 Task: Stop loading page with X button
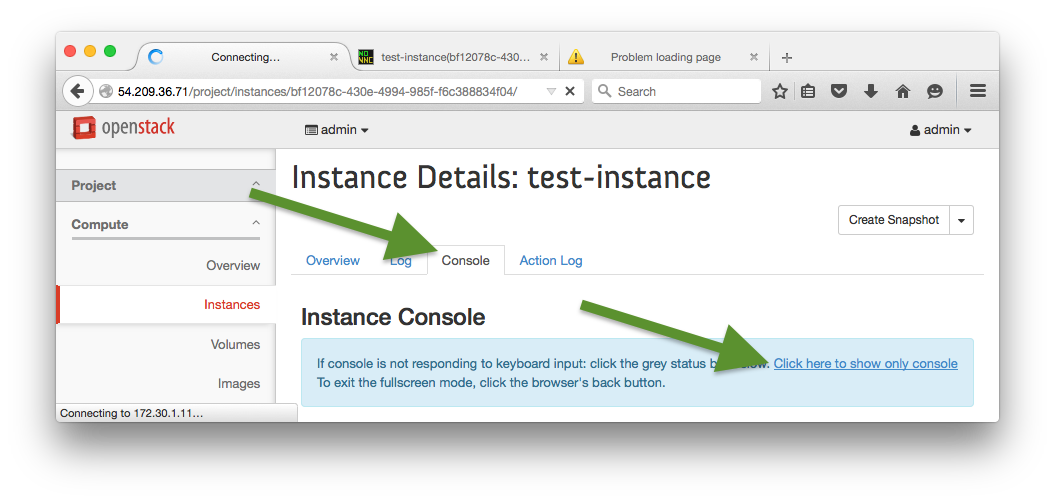coord(570,91)
